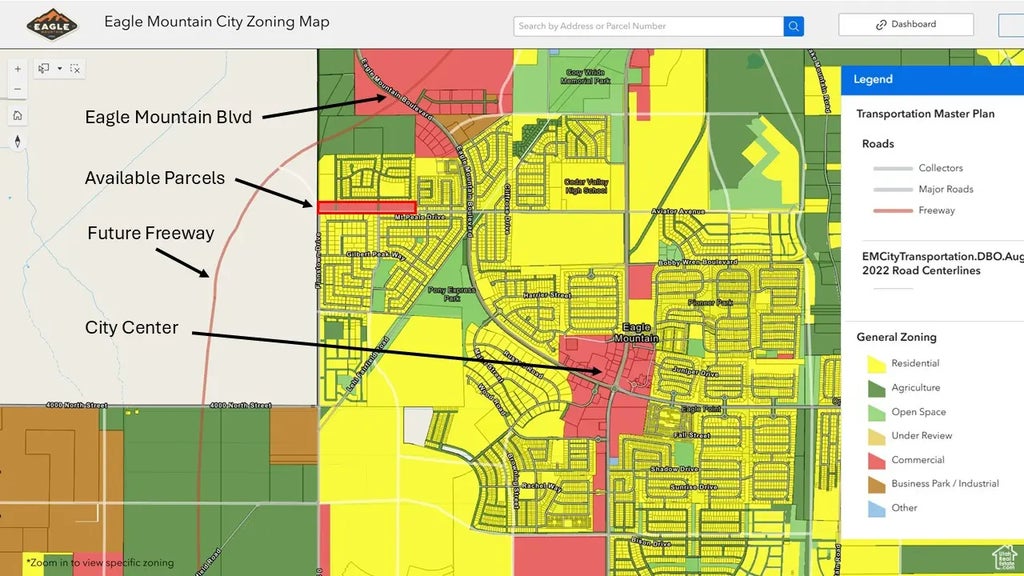Image resolution: width=1024 pixels, height=576 pixels.
Task: Click the red-outlined available parcel on map
Action: pos(366,207)
